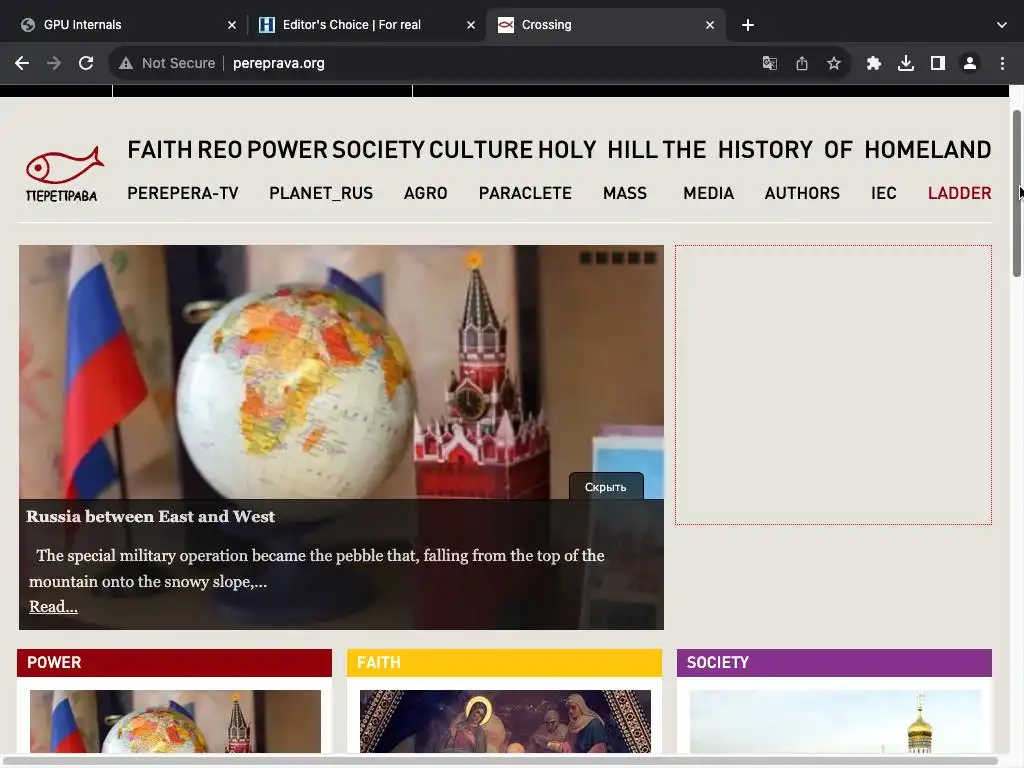The width and height of the screenshot is (1024, 768).
Task: Open the yellow FAITH section header
Action: [504, 663]
